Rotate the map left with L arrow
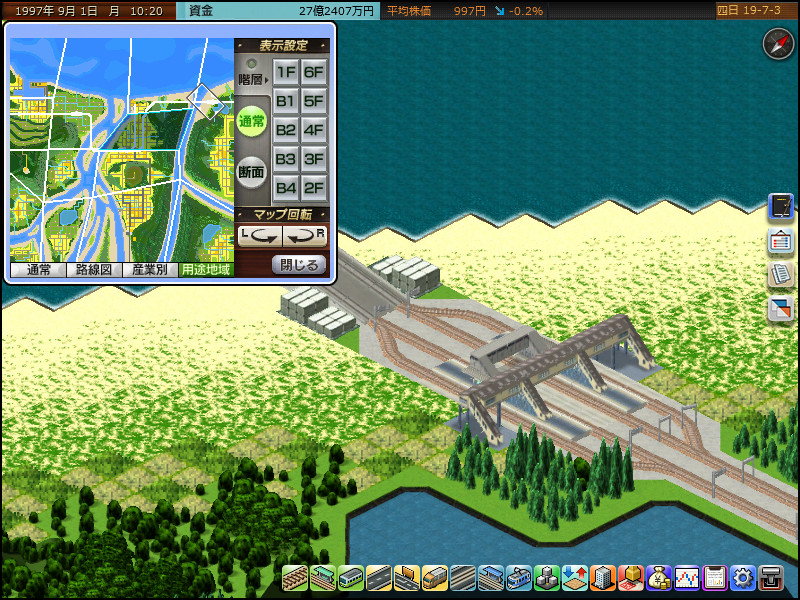Viewport: 800px width, 600px height. [x=260, y=236]
